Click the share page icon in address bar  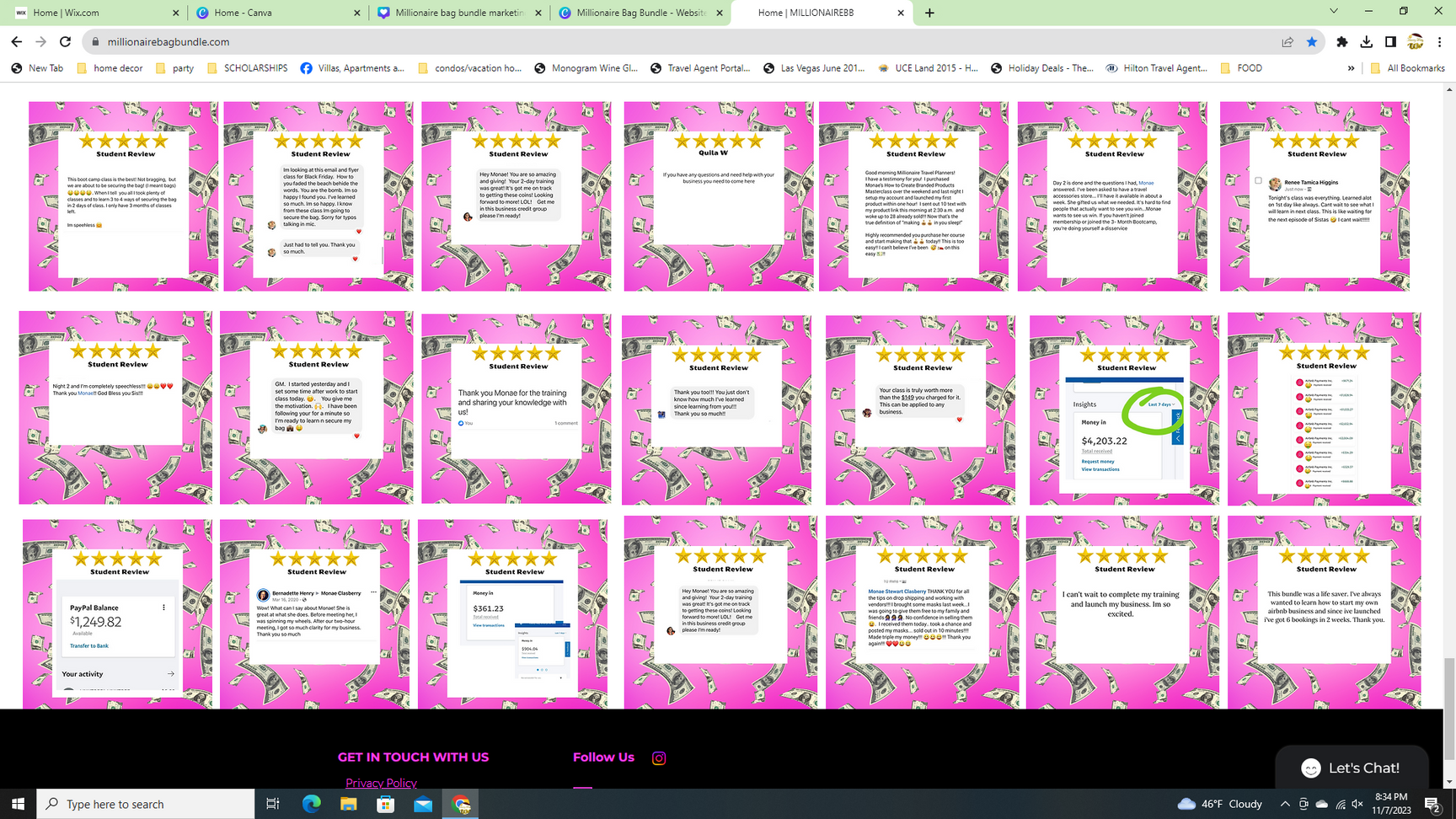(x=1287, y=41)
